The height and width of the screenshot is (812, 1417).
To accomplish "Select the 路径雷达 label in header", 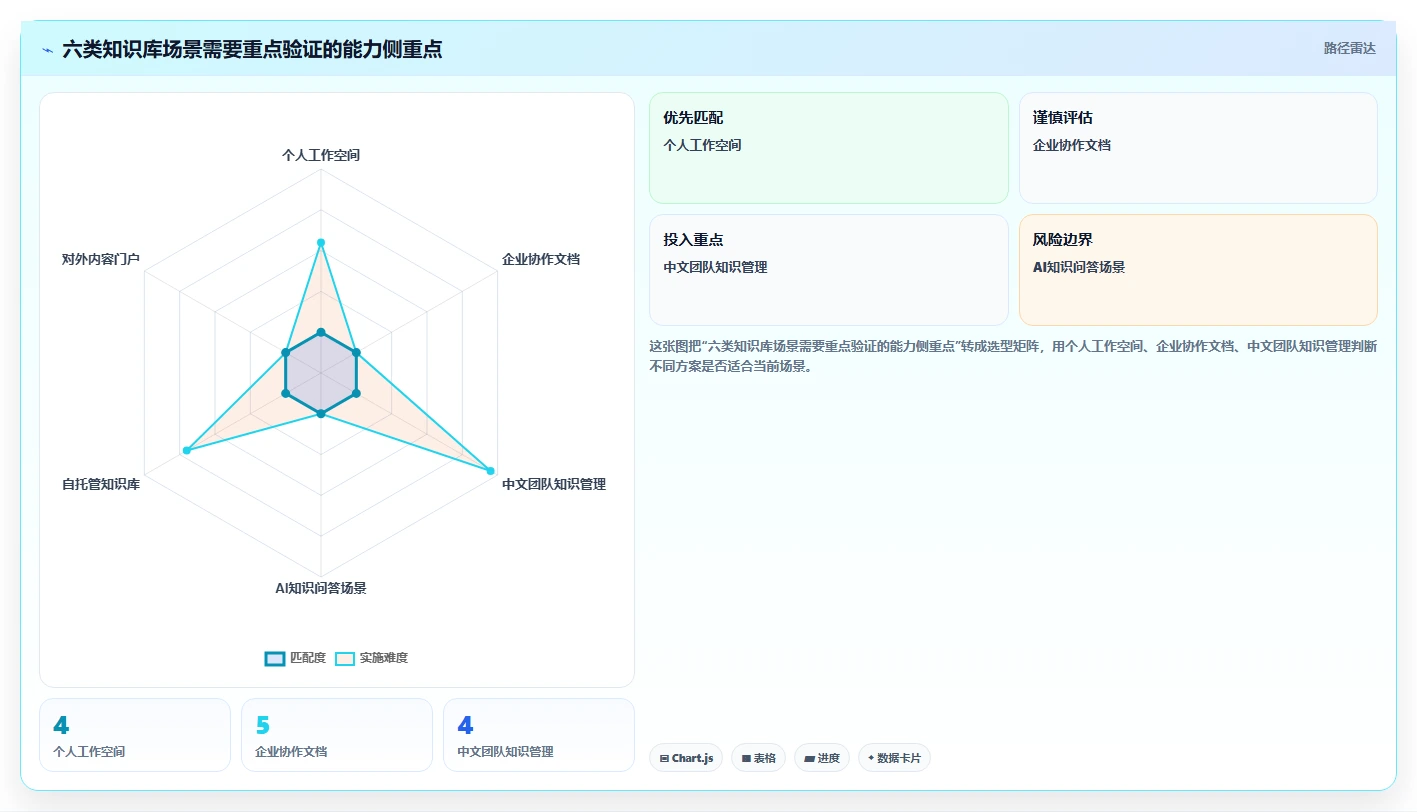I will 1349,48.
